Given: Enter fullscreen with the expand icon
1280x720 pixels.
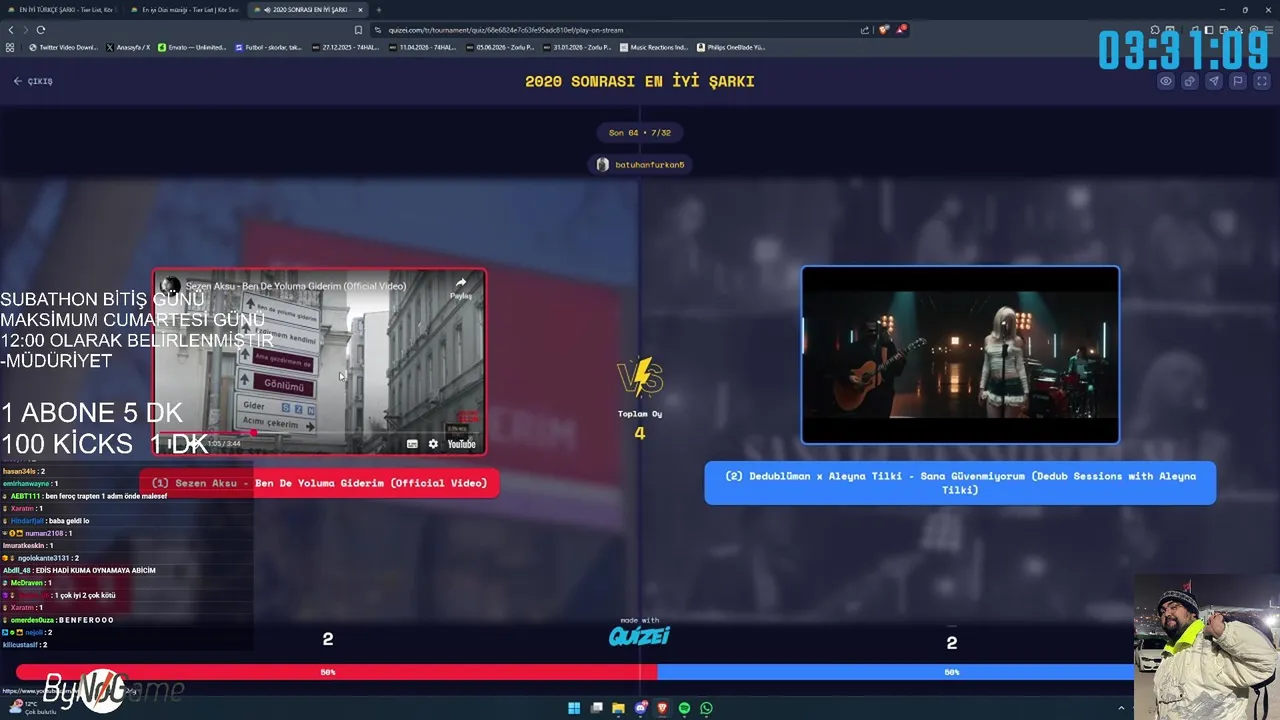Looking at the screenshot, I should 1262,81.
